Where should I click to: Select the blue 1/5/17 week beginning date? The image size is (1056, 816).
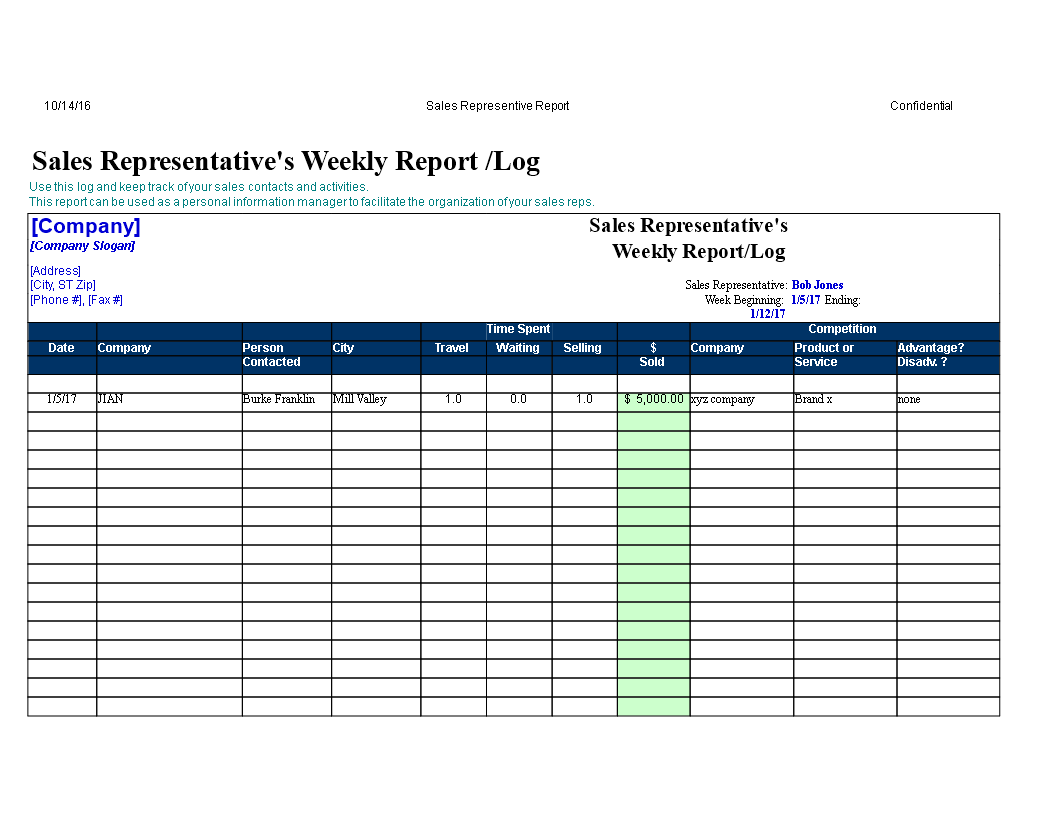[x=805, y=300]
